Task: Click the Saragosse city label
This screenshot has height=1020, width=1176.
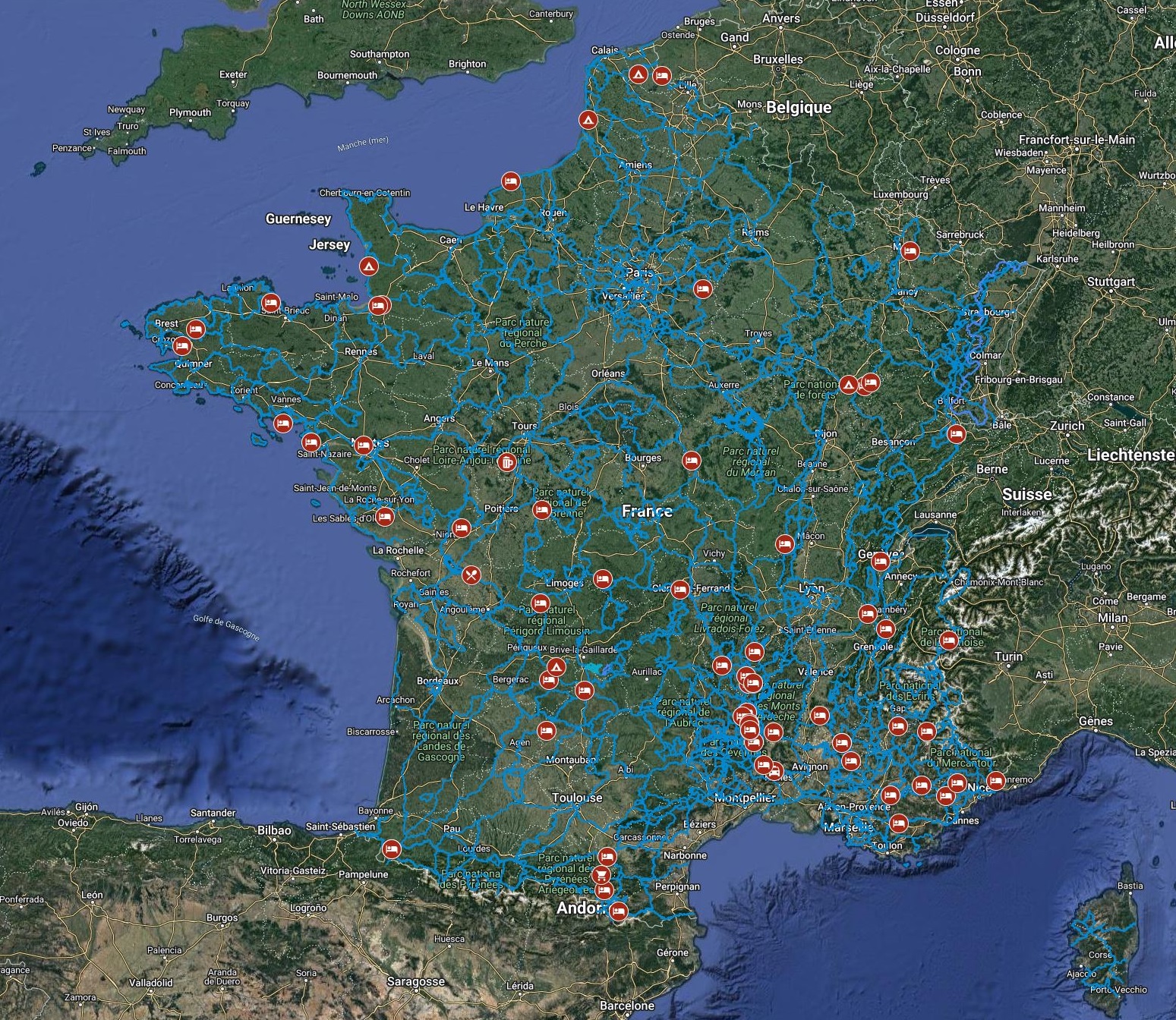Action: [415, 981]
